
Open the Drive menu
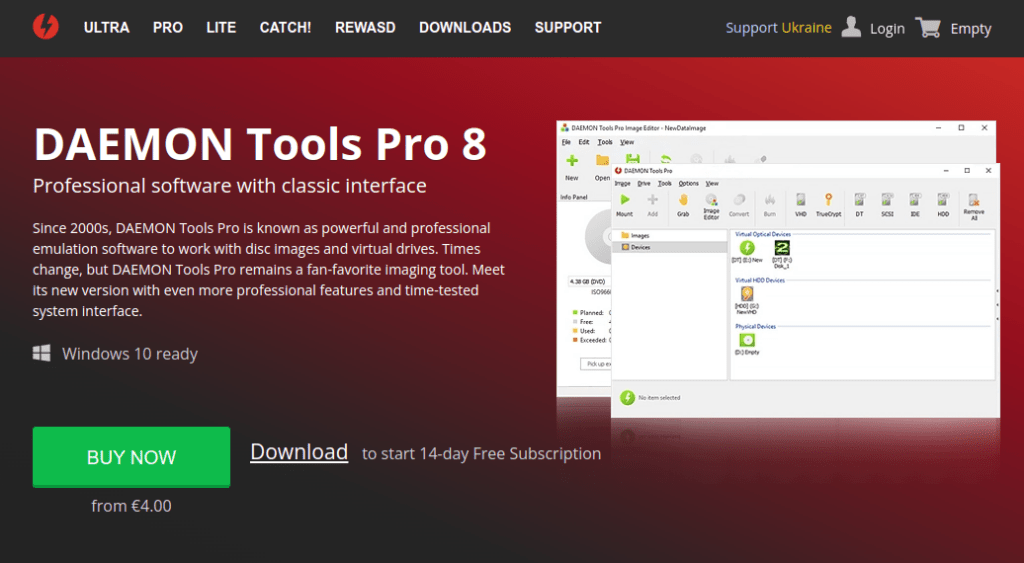coord(644,184)
